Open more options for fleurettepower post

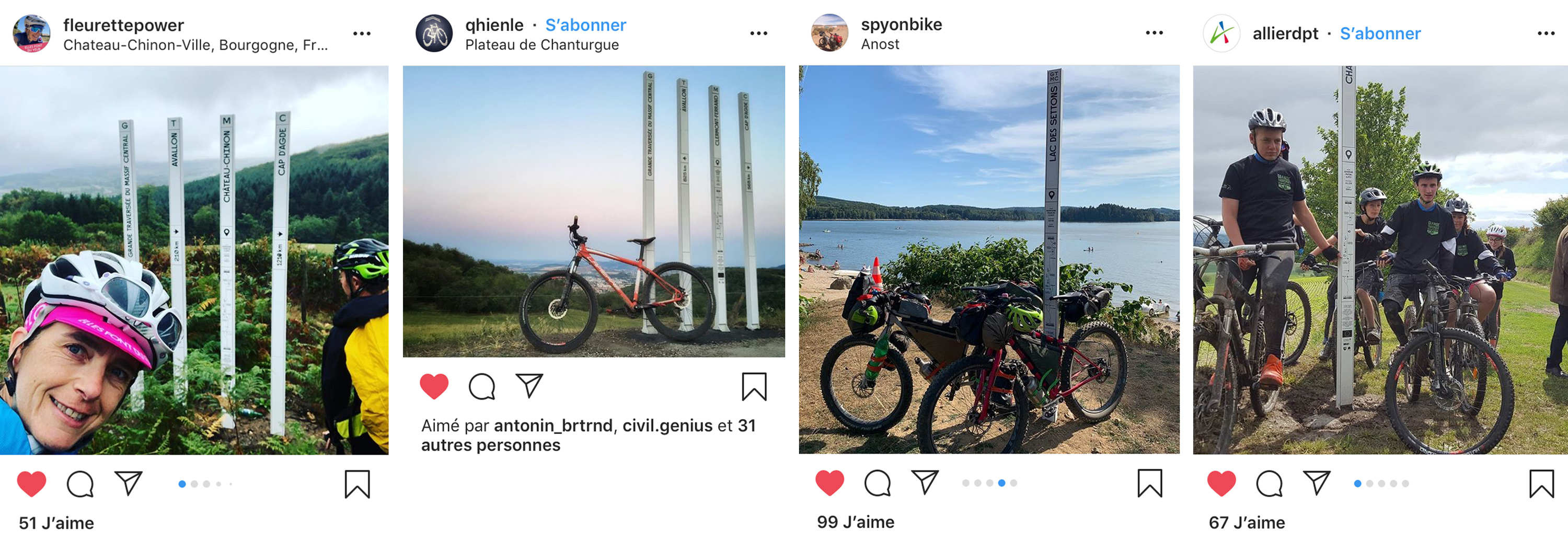pyautogui.click(x=362, y=34)
